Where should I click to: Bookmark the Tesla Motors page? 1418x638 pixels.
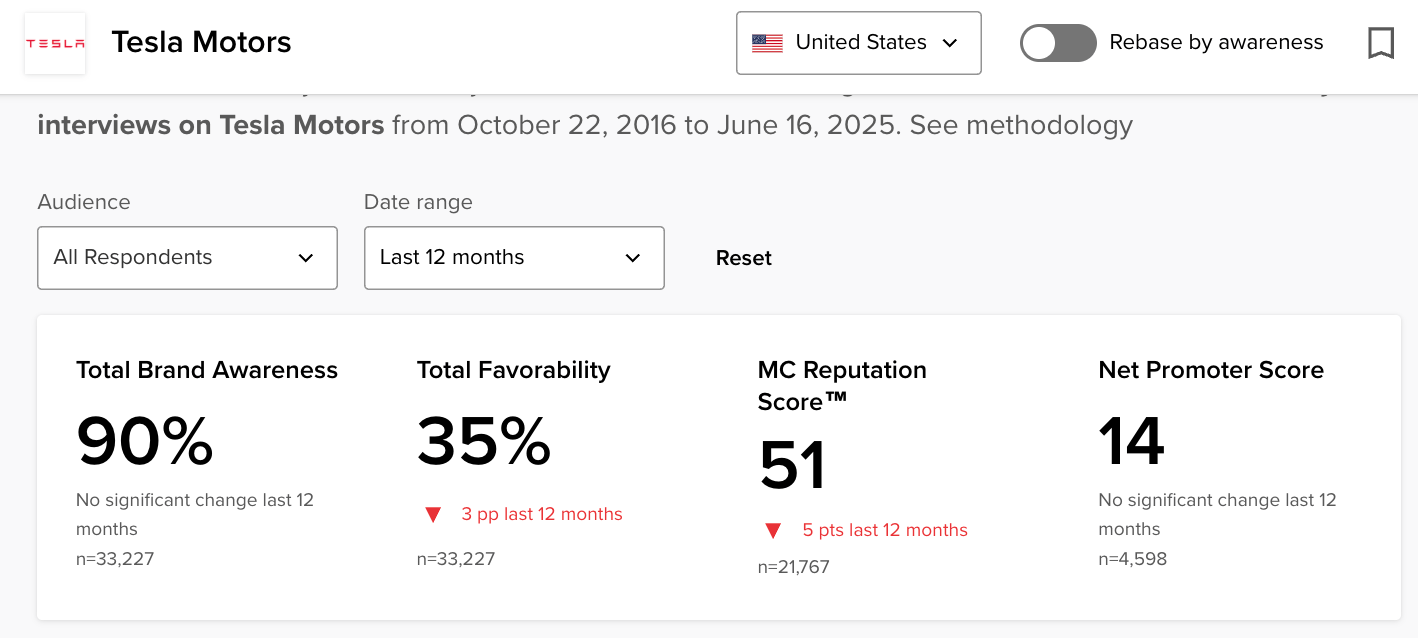pos(1380,43)
